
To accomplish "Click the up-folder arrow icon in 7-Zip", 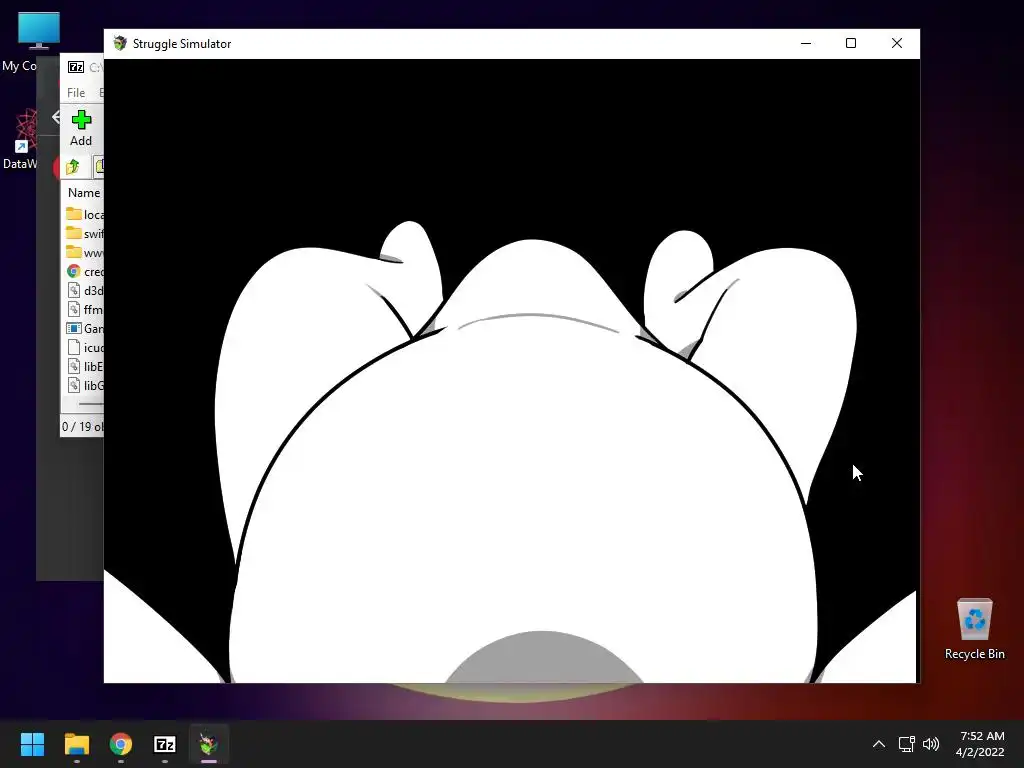I will (x=72, y=167).
